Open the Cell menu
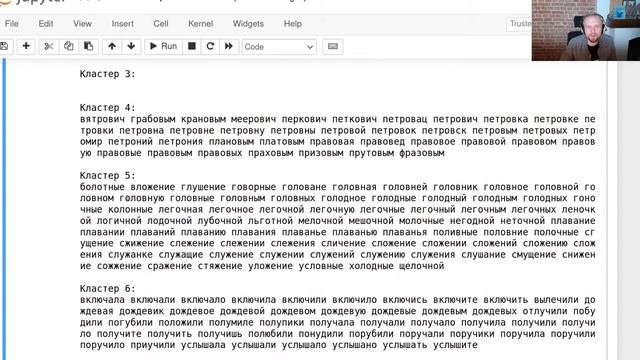The height and width of the screenshot is (360, 640). tap(161, 24)
